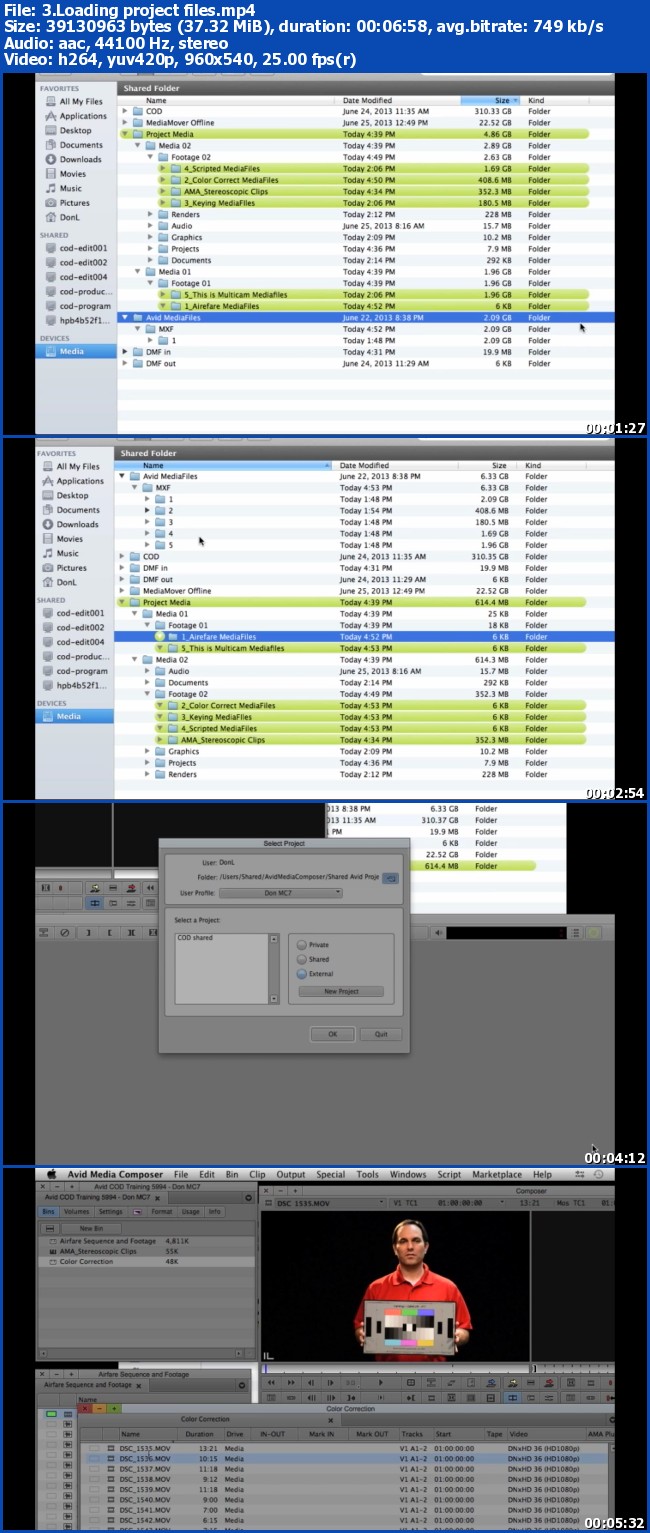The width and height of the screenshot is (650, 1533).
Task: Select shared computer cod-edit004 in the 00:01:27 frame
Action: [76, 277]
